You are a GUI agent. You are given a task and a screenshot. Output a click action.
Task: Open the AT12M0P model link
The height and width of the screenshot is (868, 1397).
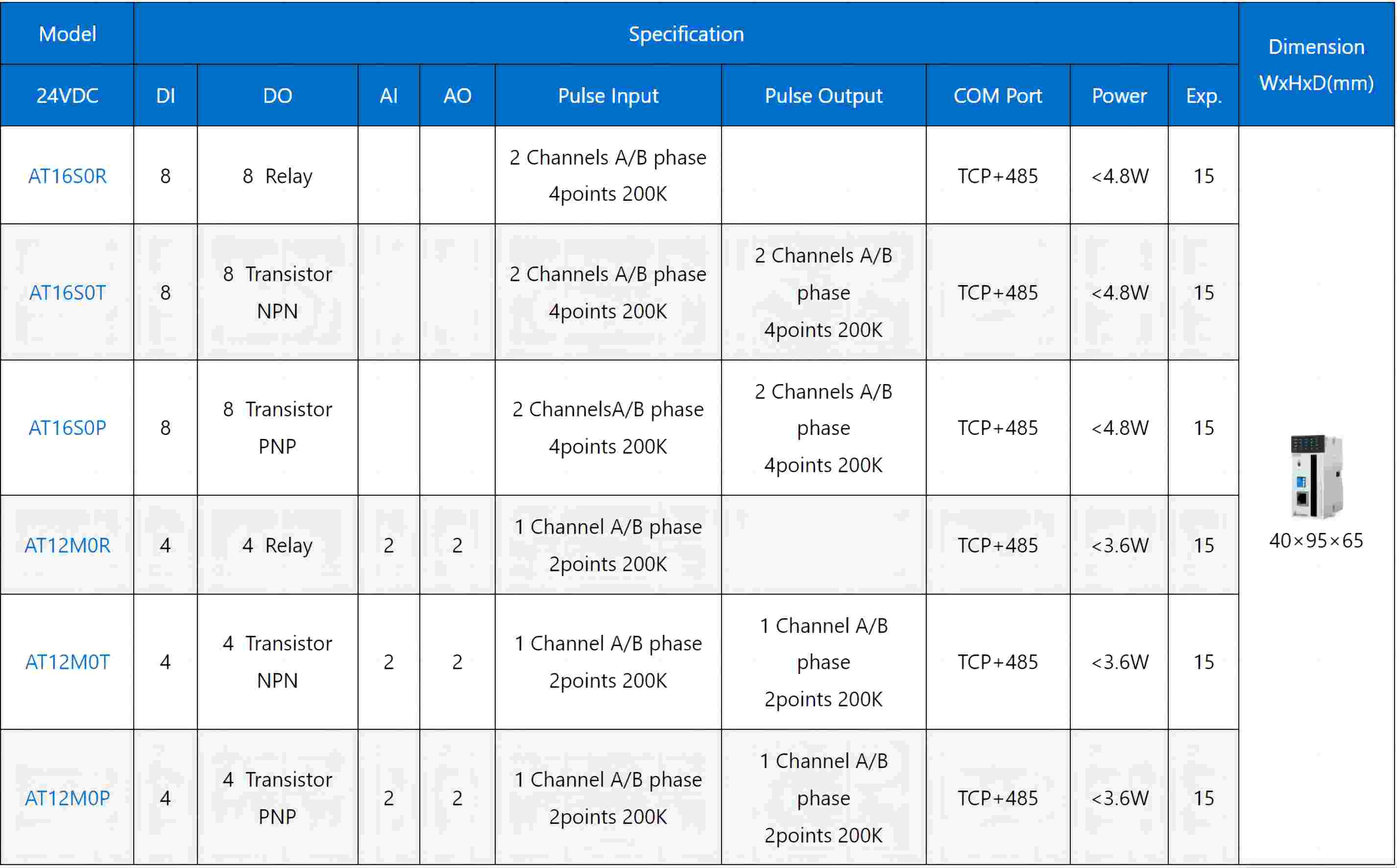pos(67,798)
